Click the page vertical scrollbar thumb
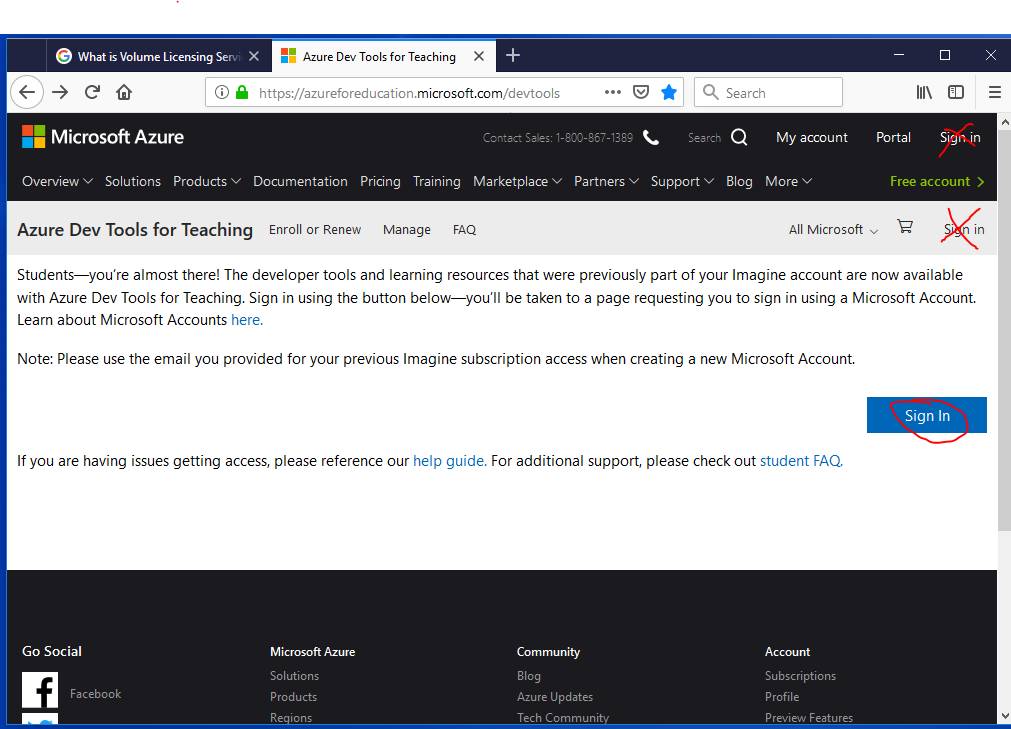 tap(1004, 329)
